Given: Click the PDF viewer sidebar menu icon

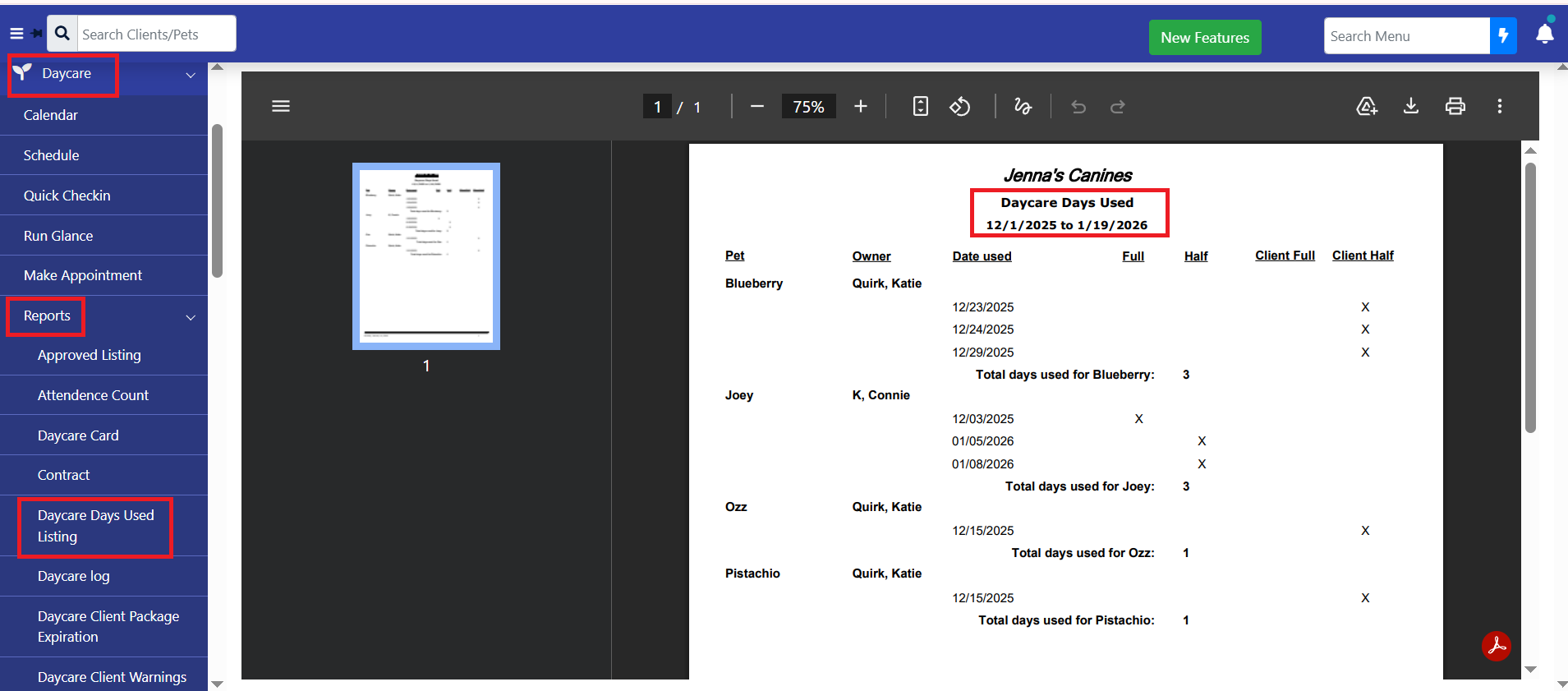Looking at the screenshot, I should (281, 106).
